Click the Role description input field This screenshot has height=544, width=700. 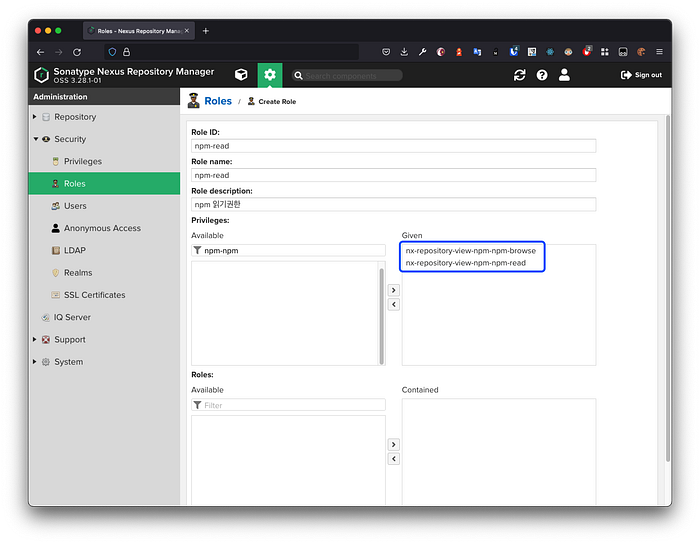click(393, 204)
